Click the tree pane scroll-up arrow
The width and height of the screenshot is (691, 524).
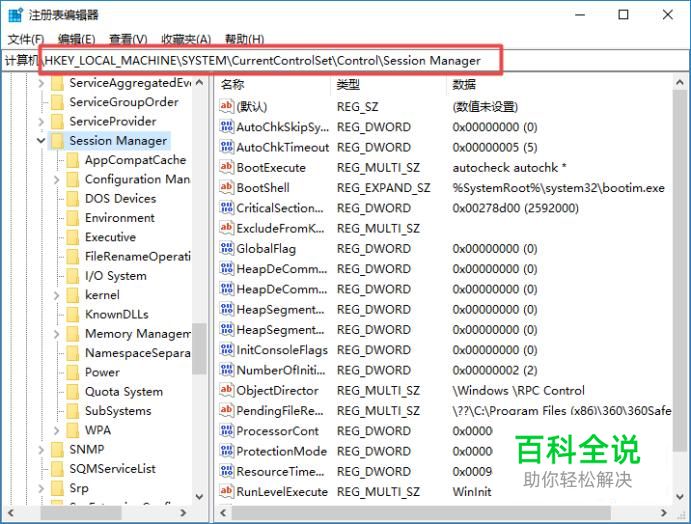coord(199,82)
